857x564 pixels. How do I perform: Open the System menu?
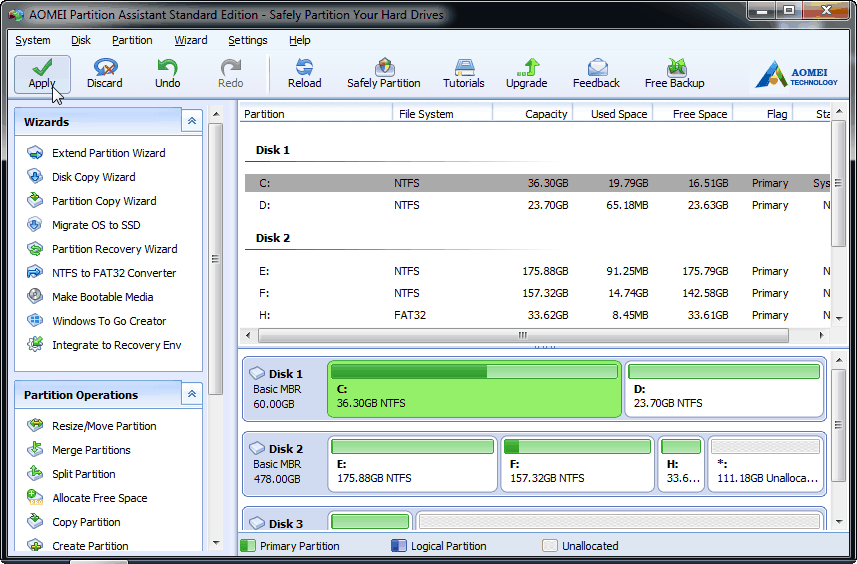pyautogui.click(x=33, y=40)
